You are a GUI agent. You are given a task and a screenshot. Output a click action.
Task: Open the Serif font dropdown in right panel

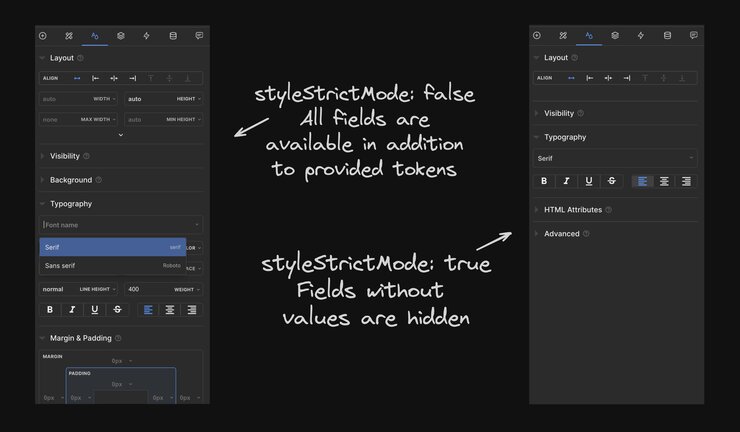point(615,158)
